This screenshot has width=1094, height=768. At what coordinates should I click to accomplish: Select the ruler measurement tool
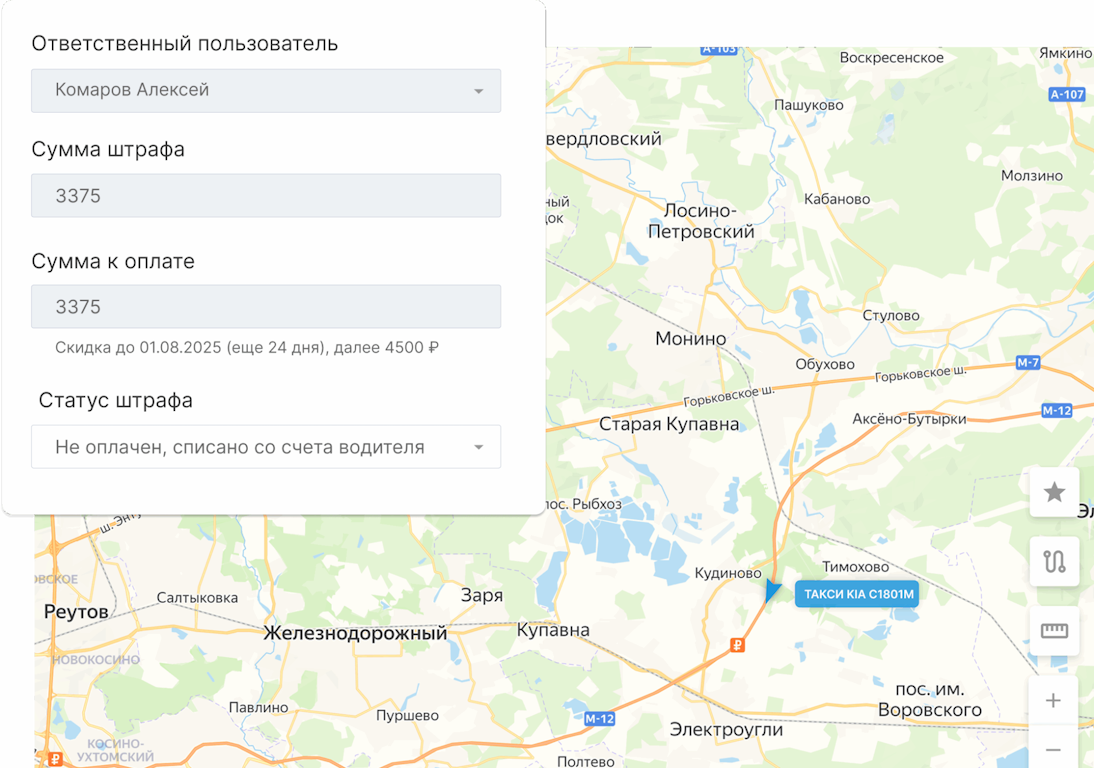click(x=1054, y=631)
